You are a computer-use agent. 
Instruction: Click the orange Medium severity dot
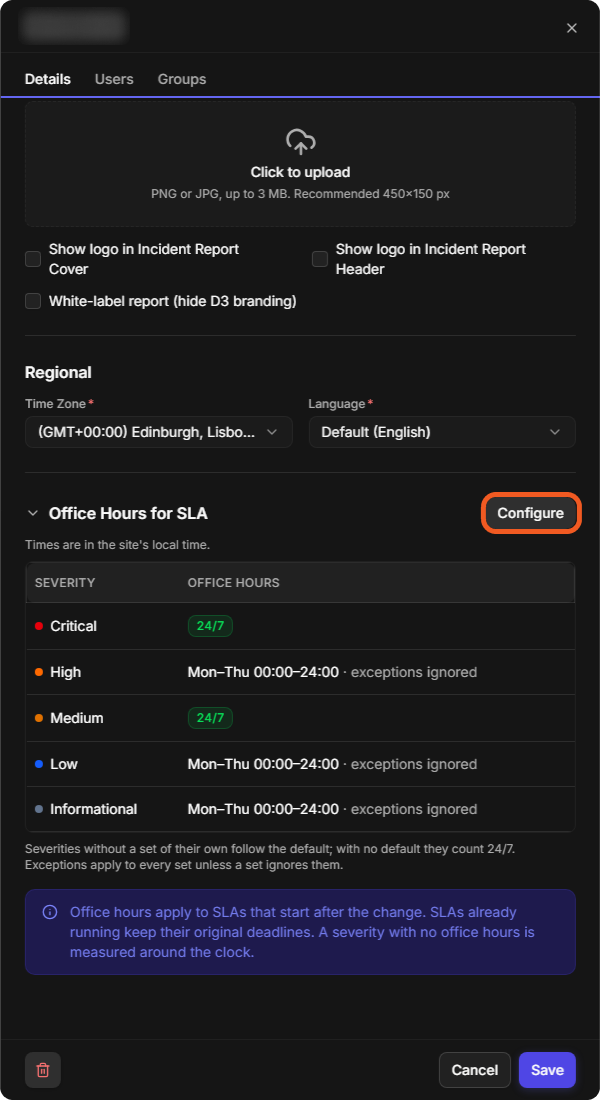tap(39, 718)
